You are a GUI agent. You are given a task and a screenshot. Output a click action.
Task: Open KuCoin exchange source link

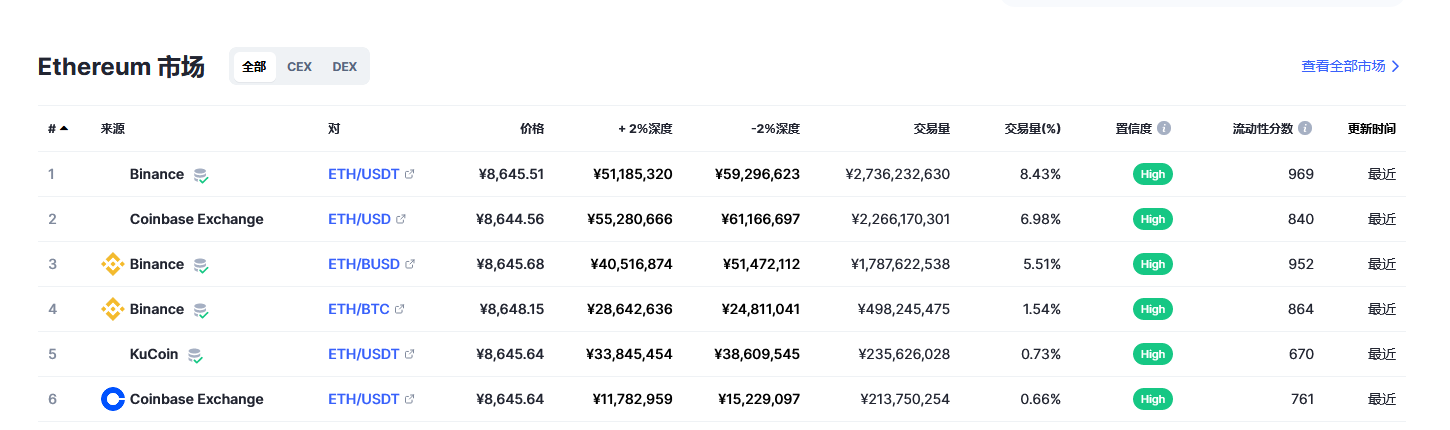click(154, 354)
